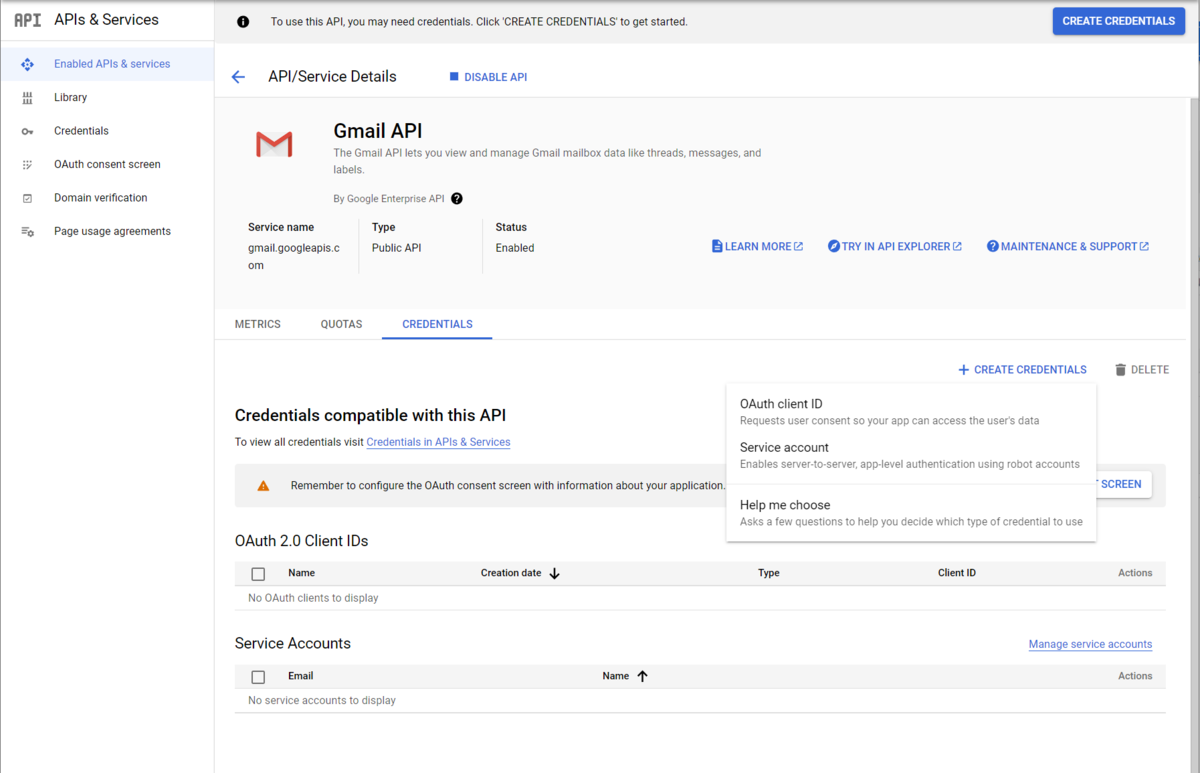Select the CREDENTIALS tab
Image resolution: width=1200 pixels, height=773 pixels.
point(437,324)
